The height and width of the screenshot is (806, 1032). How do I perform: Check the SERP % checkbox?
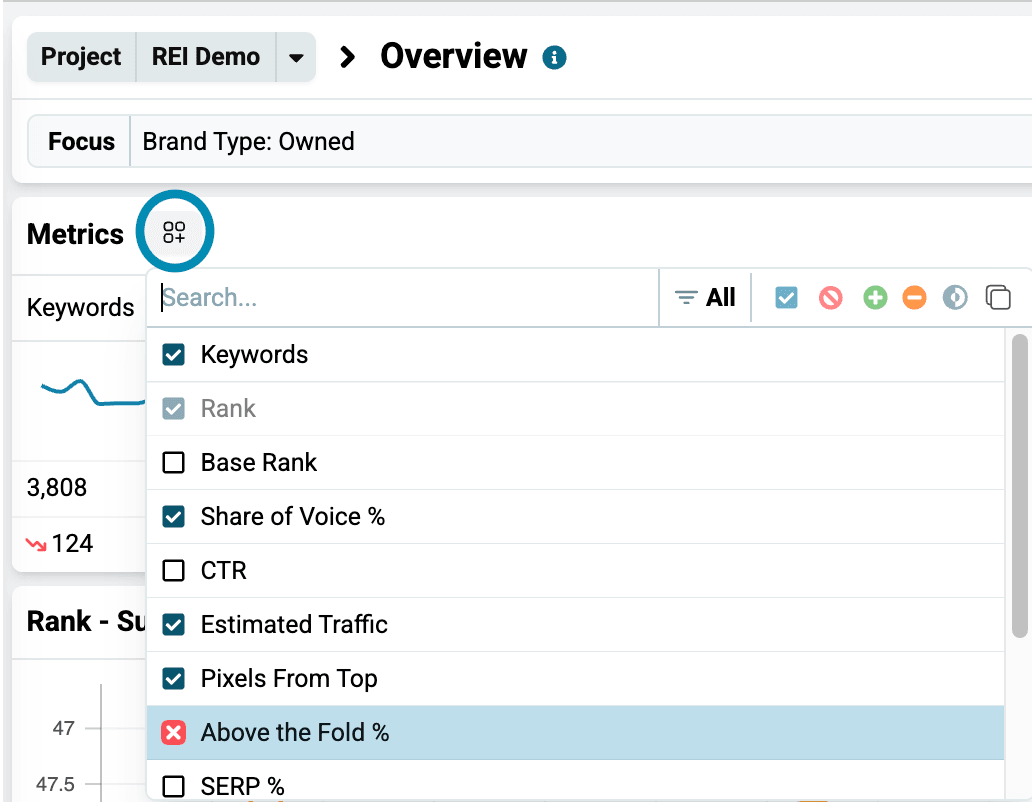pyautogui.click(x=174, y=786)
